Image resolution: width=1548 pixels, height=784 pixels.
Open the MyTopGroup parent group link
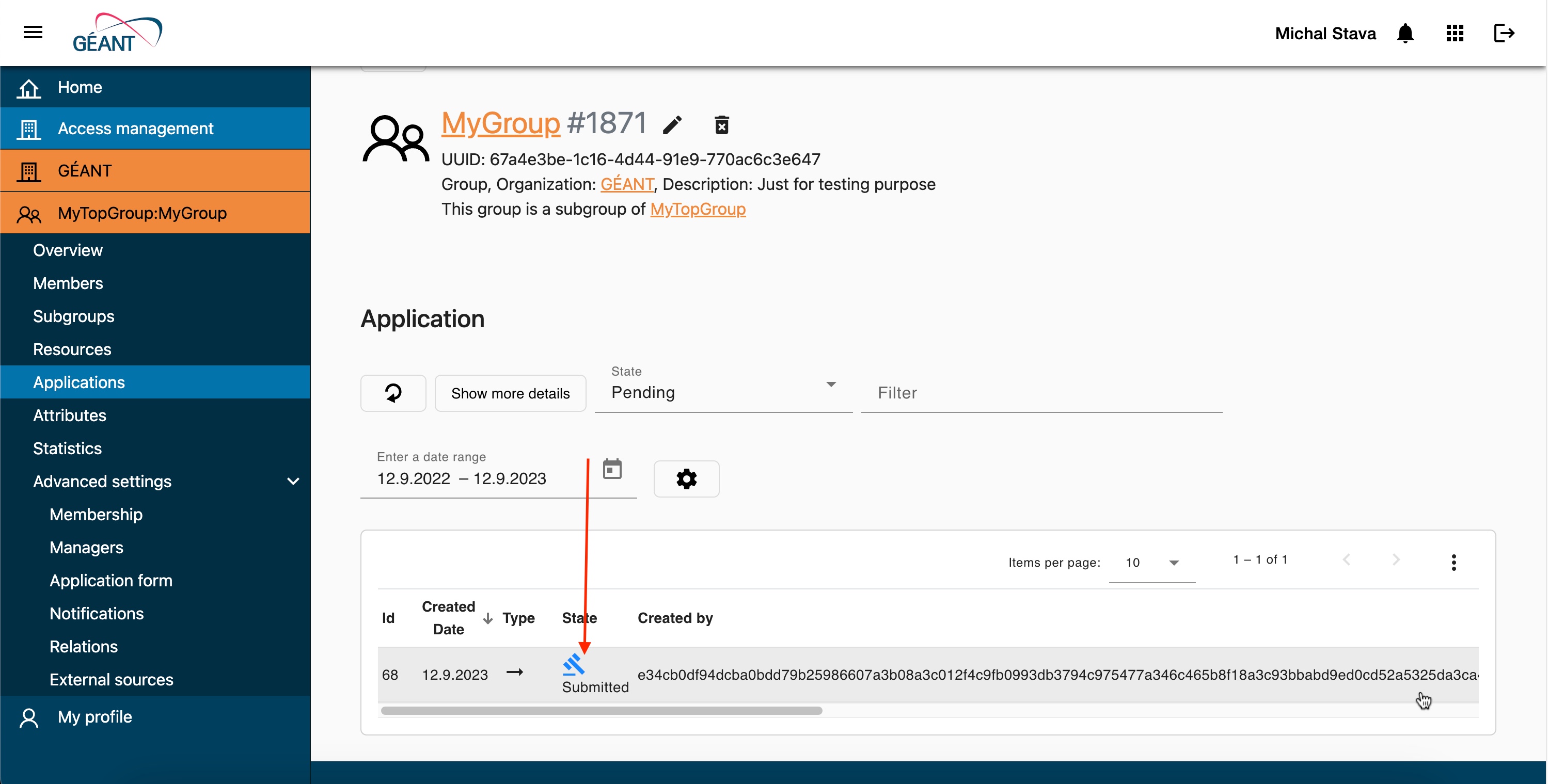tap(698, 209)
